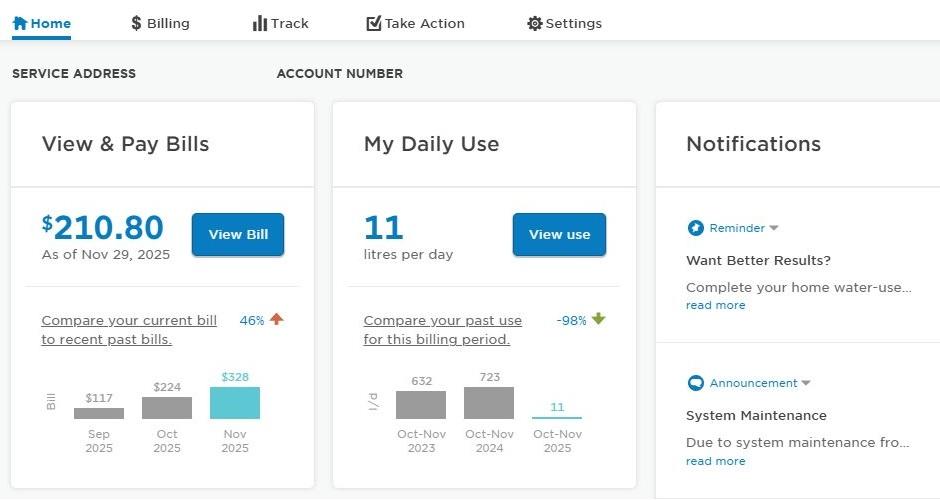
Task: Click the Settings gear icon
Action: 534,23
